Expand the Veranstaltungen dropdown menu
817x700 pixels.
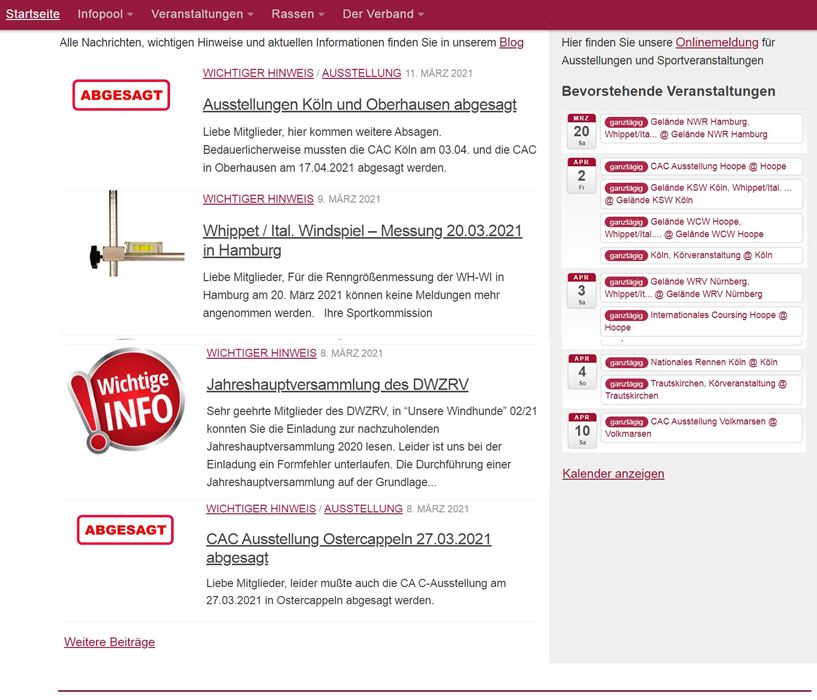tap(202, 14)
